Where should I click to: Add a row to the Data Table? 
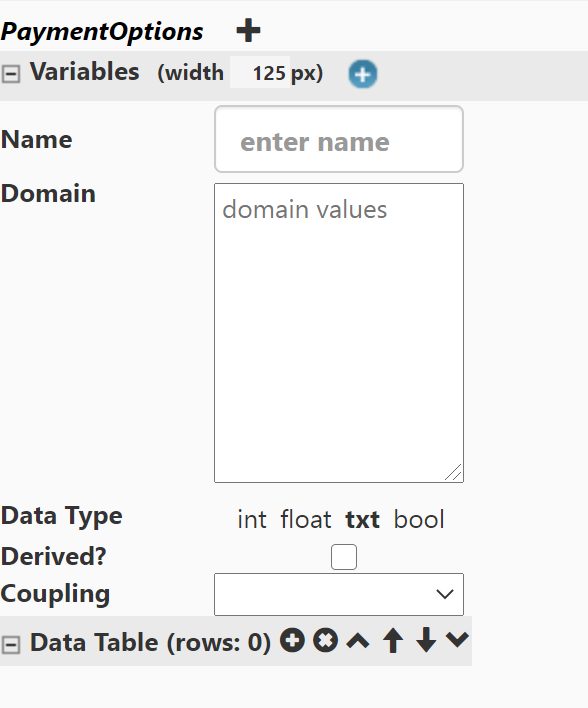point(292,640)
